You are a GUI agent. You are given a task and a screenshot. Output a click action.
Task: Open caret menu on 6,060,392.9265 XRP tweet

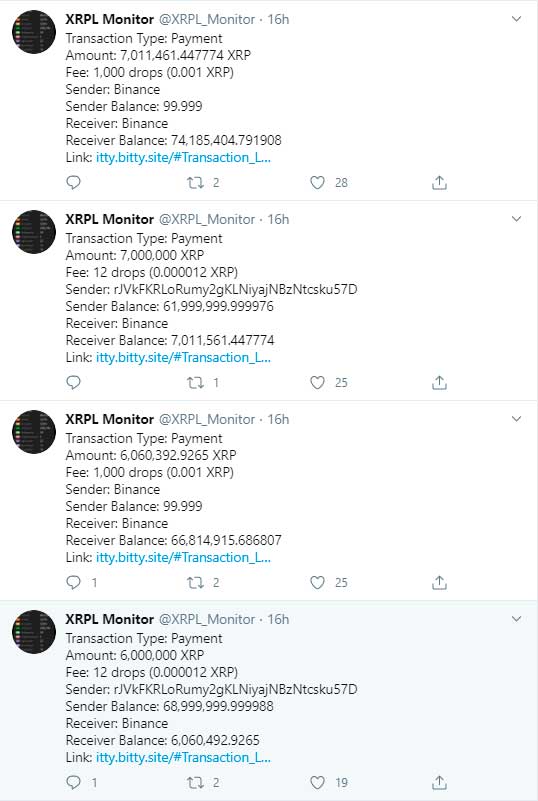pos(517,419)
